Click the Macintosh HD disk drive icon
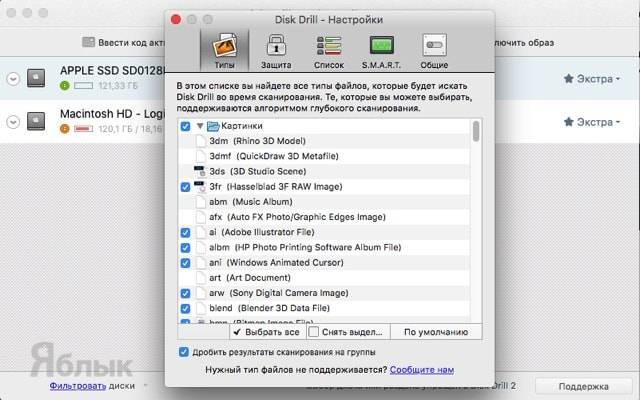640x400 pixels. (36, 121)
